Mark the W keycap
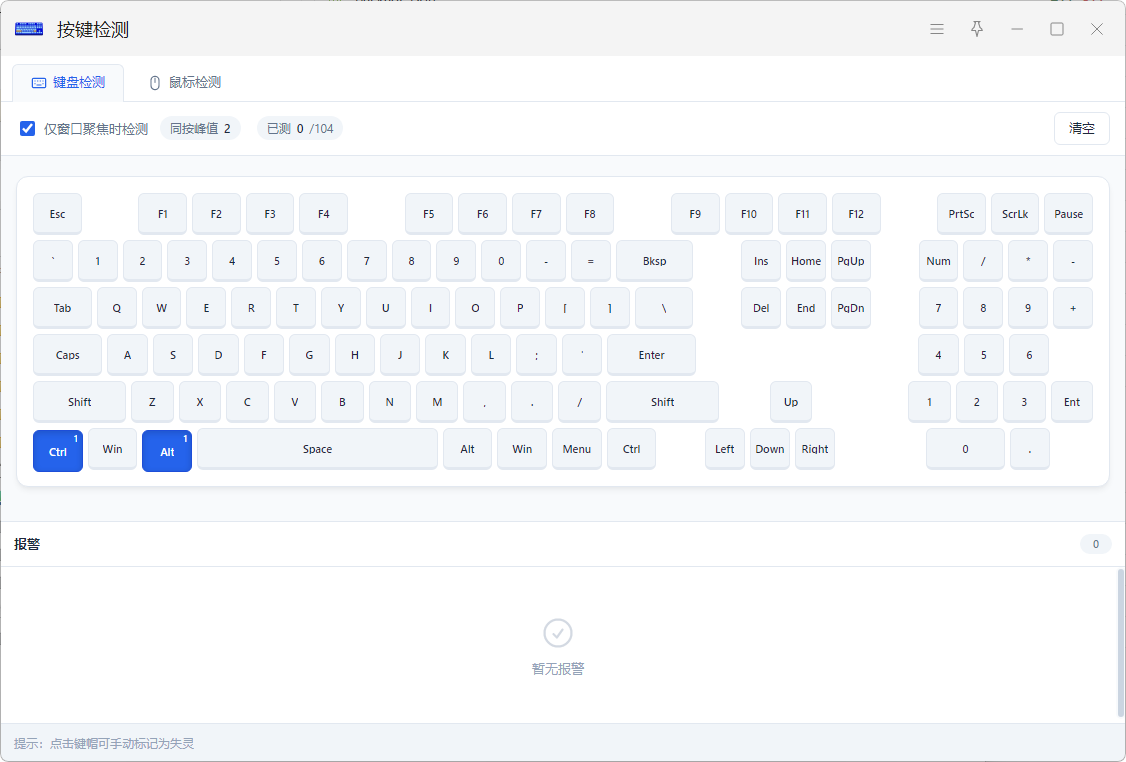Screen dimensions: 1126x762 coord(162,308)
